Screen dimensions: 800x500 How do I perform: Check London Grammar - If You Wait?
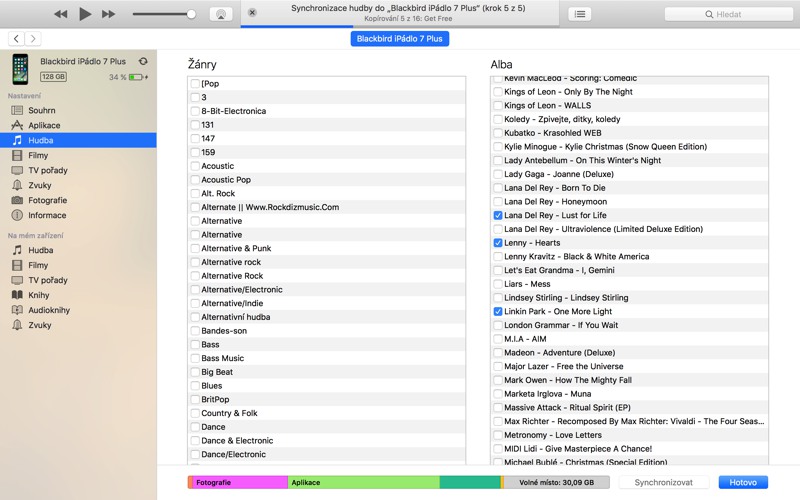(x=498, y=325)
